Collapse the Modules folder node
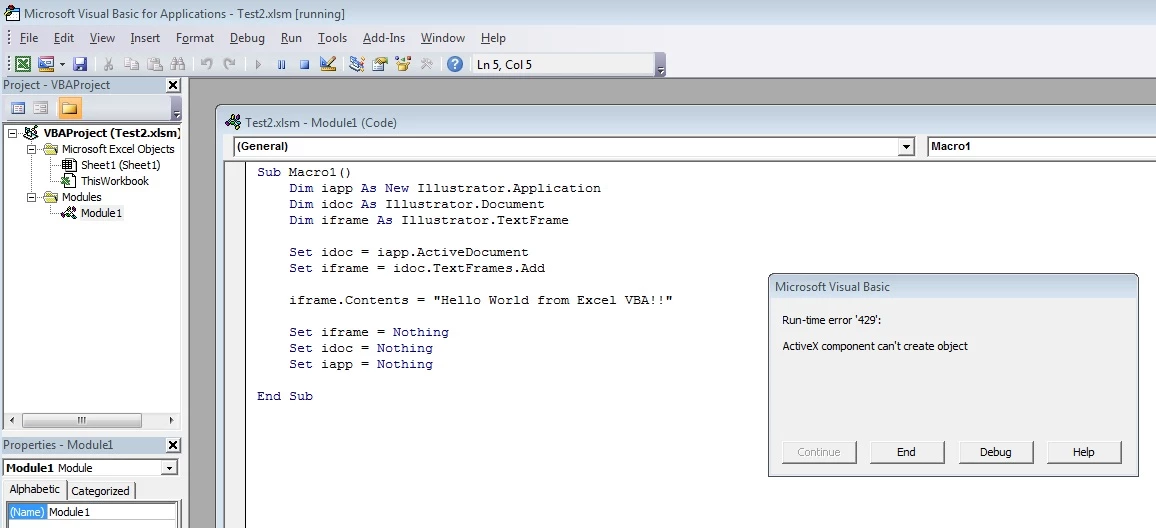The height and width of the screenshot is (528, 1156). [32, 197]
